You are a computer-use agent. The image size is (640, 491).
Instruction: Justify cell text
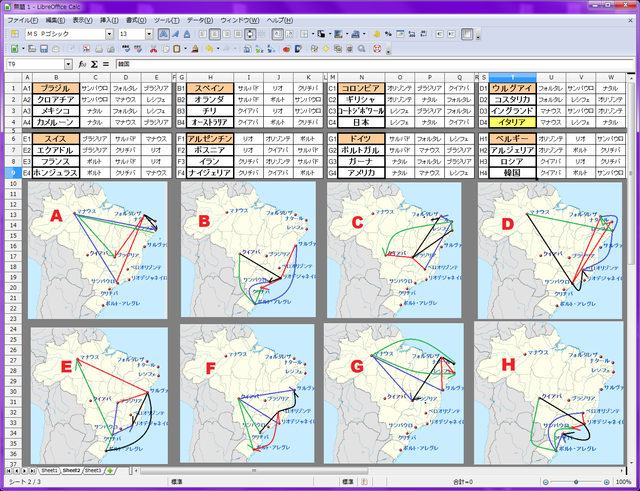(238, 34)
